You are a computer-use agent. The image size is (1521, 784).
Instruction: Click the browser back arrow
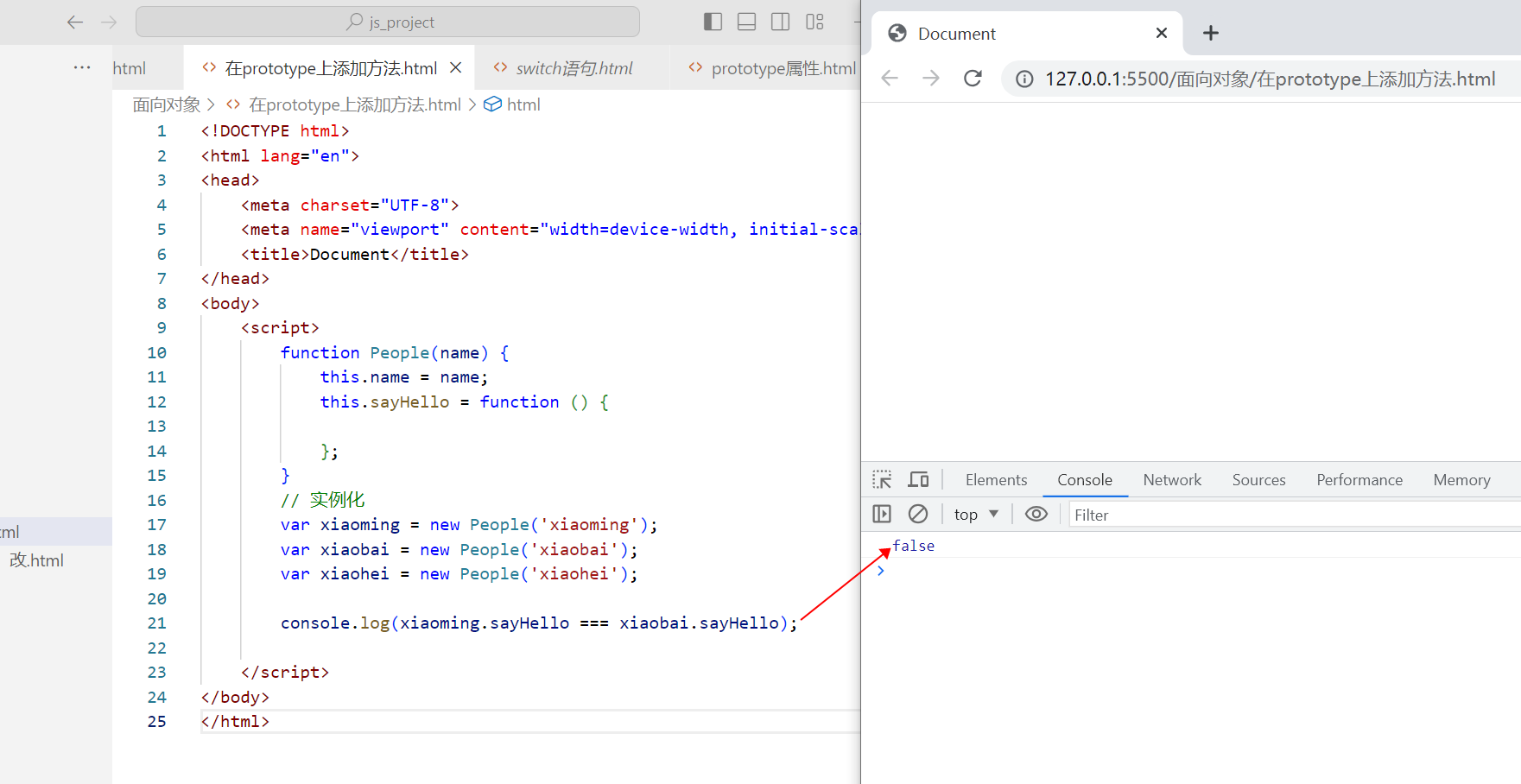point(890,79)
